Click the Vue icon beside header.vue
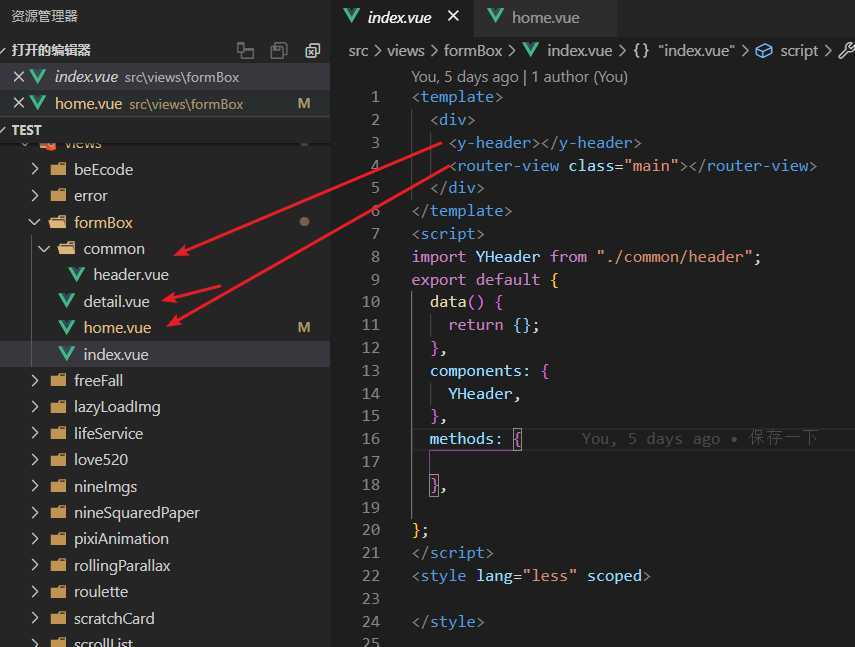This screenshot has width=855, height=647. click(x=76, y=274)
